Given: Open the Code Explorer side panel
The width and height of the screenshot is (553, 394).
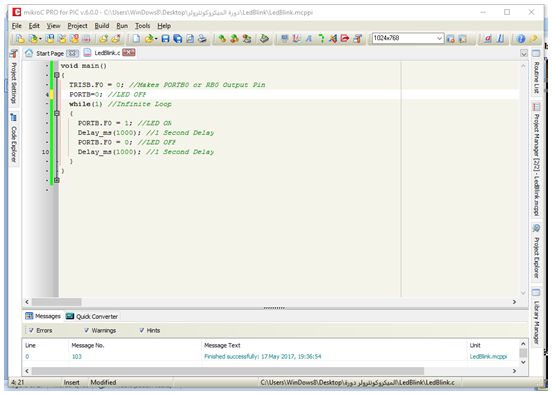Looking at the screenshot, I should tap(14, 138).
